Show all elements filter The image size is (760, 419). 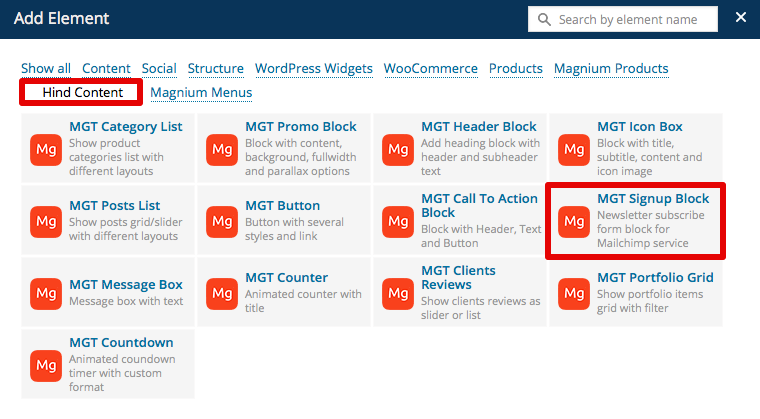click(46, 69)
